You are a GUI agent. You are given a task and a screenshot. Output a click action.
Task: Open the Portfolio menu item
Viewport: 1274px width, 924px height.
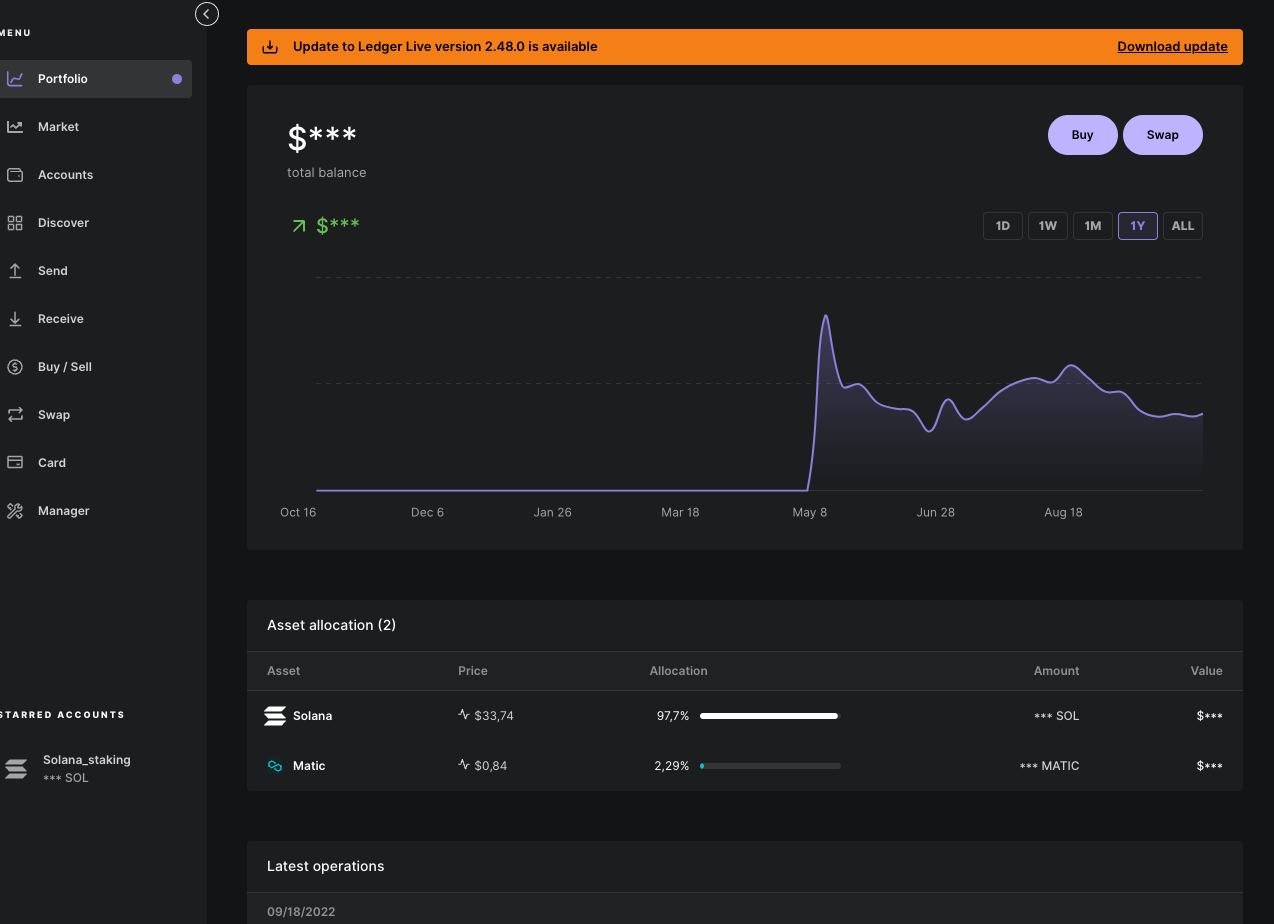tap(95, 79)
